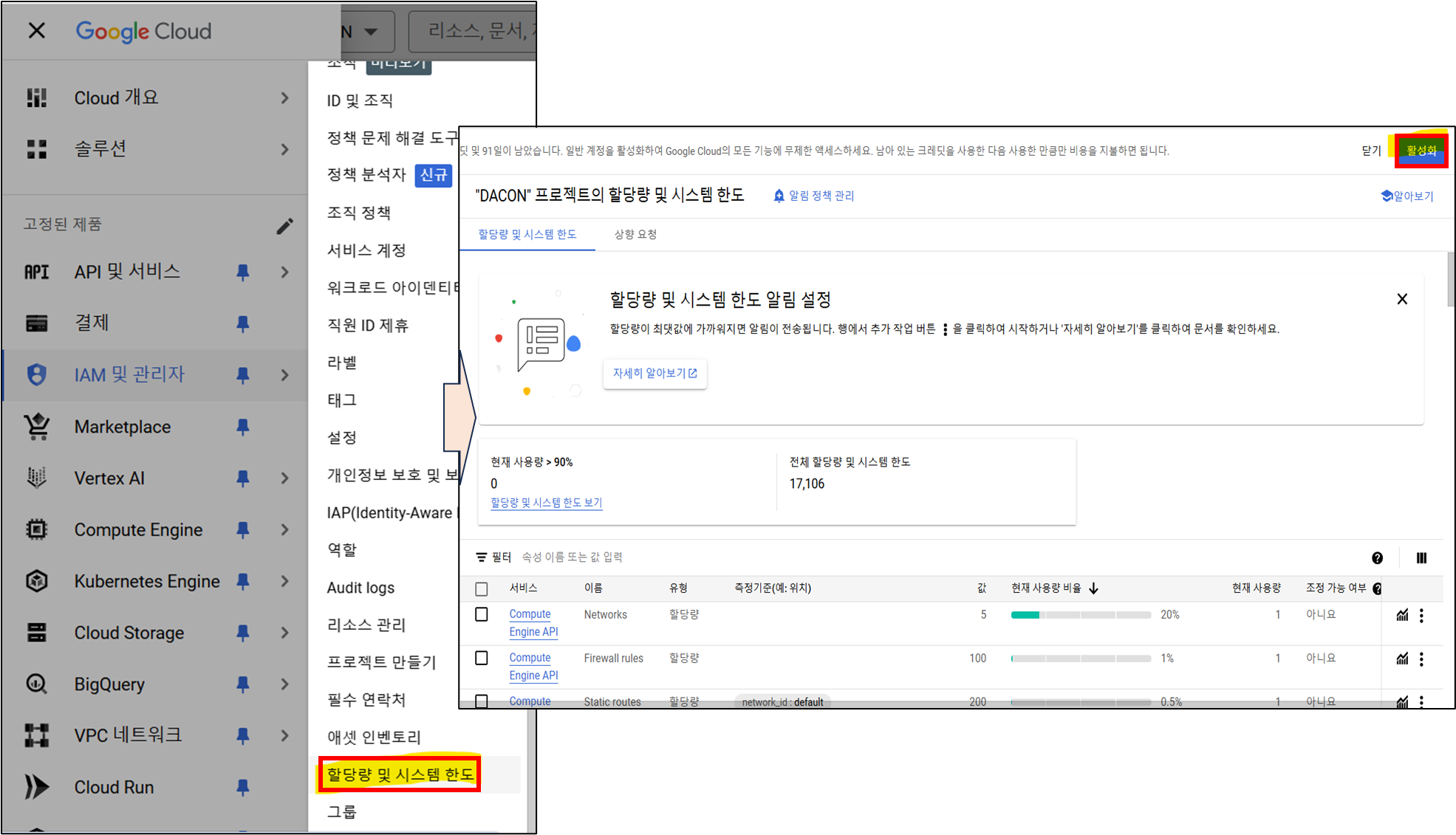The width and height of the screenshot is (1456, 835).
Task: Click the edit pencil icon beside 고정된 제품
Action: (x=284, y=226)
